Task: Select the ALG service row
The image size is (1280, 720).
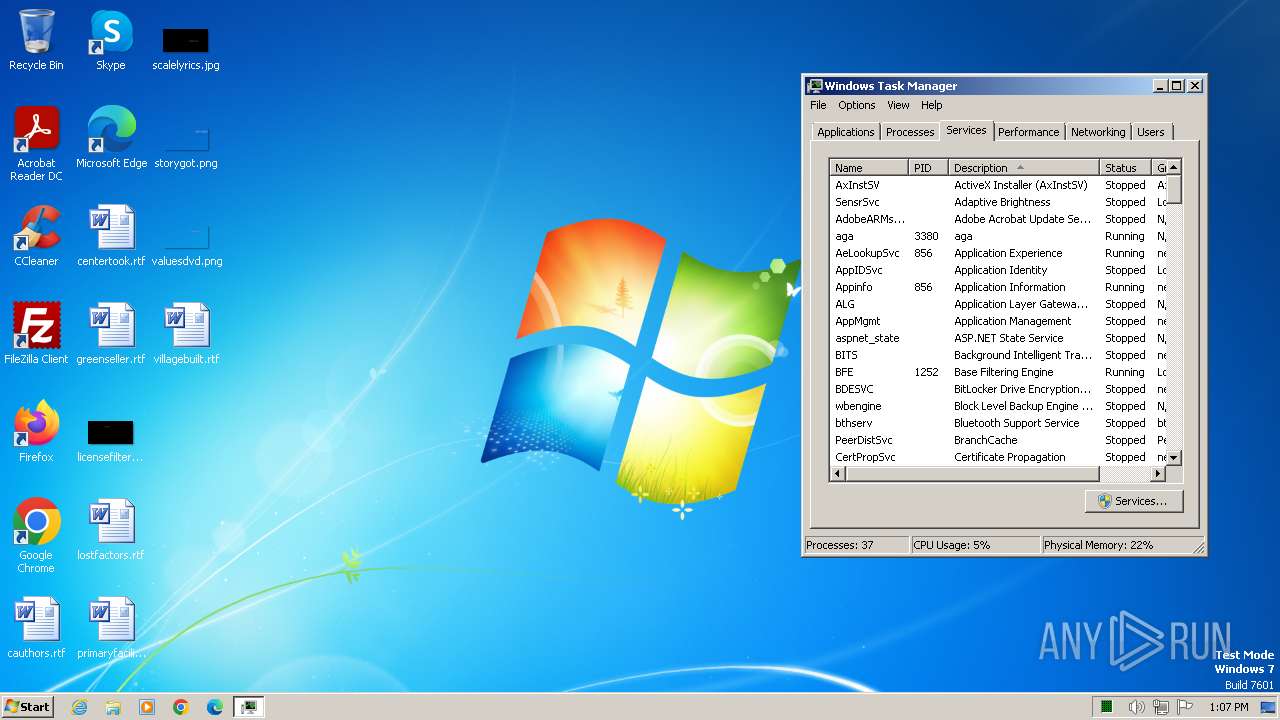Action: [998, 304]
